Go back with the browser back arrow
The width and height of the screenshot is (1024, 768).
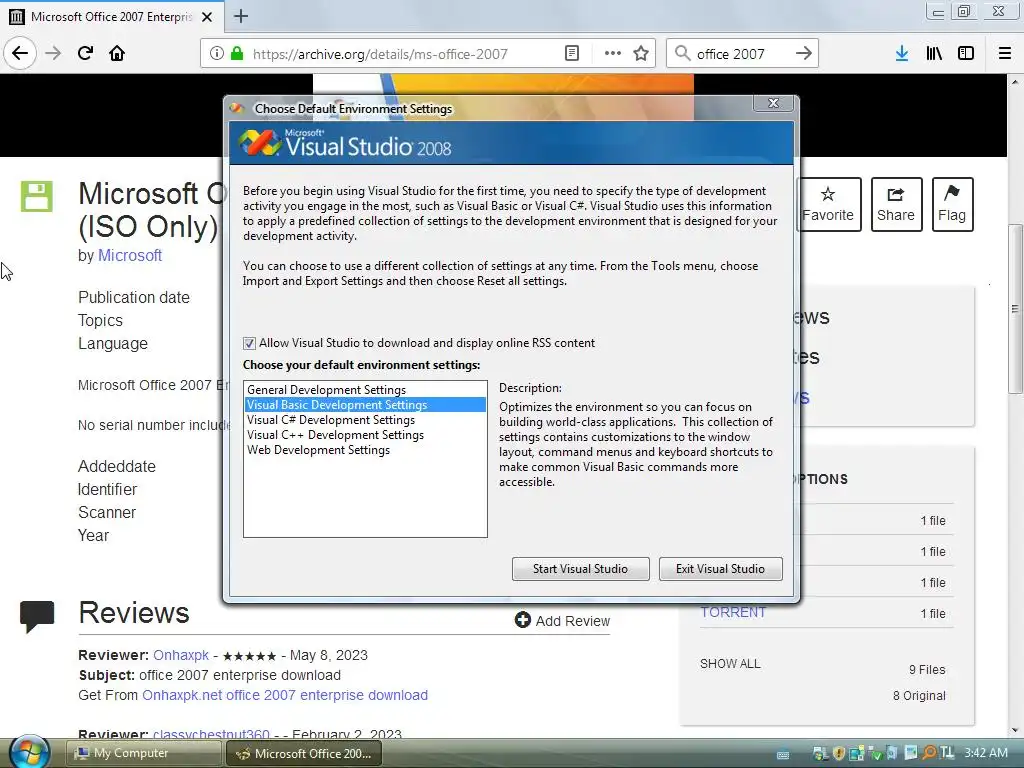tap(20, 53)
